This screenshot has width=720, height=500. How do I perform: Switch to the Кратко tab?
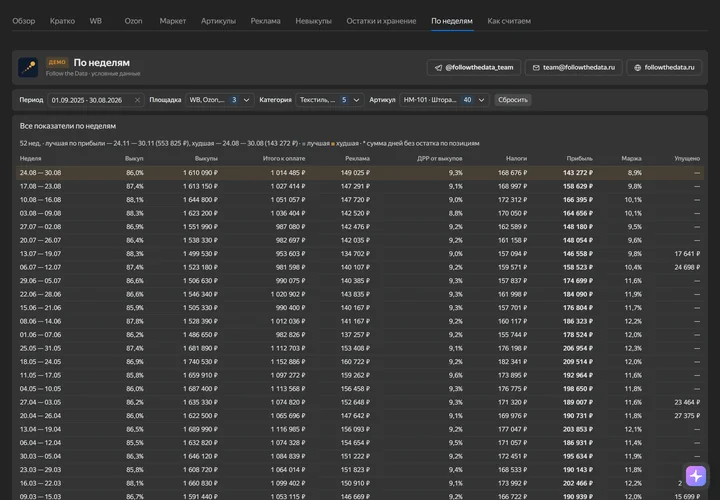point(62,21)
